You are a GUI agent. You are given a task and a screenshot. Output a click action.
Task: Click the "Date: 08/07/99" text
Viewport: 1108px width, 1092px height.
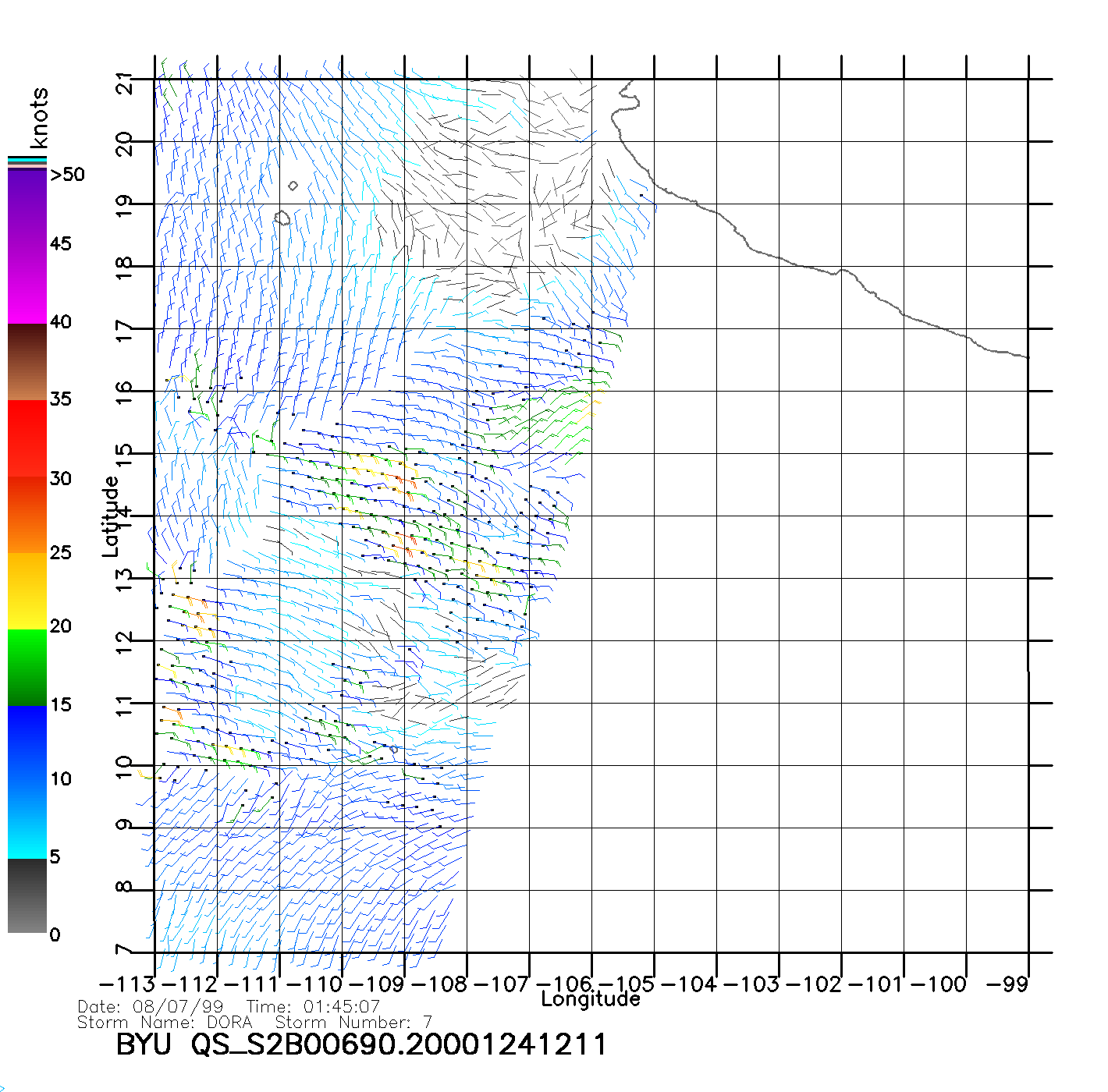click(151, 1007)
